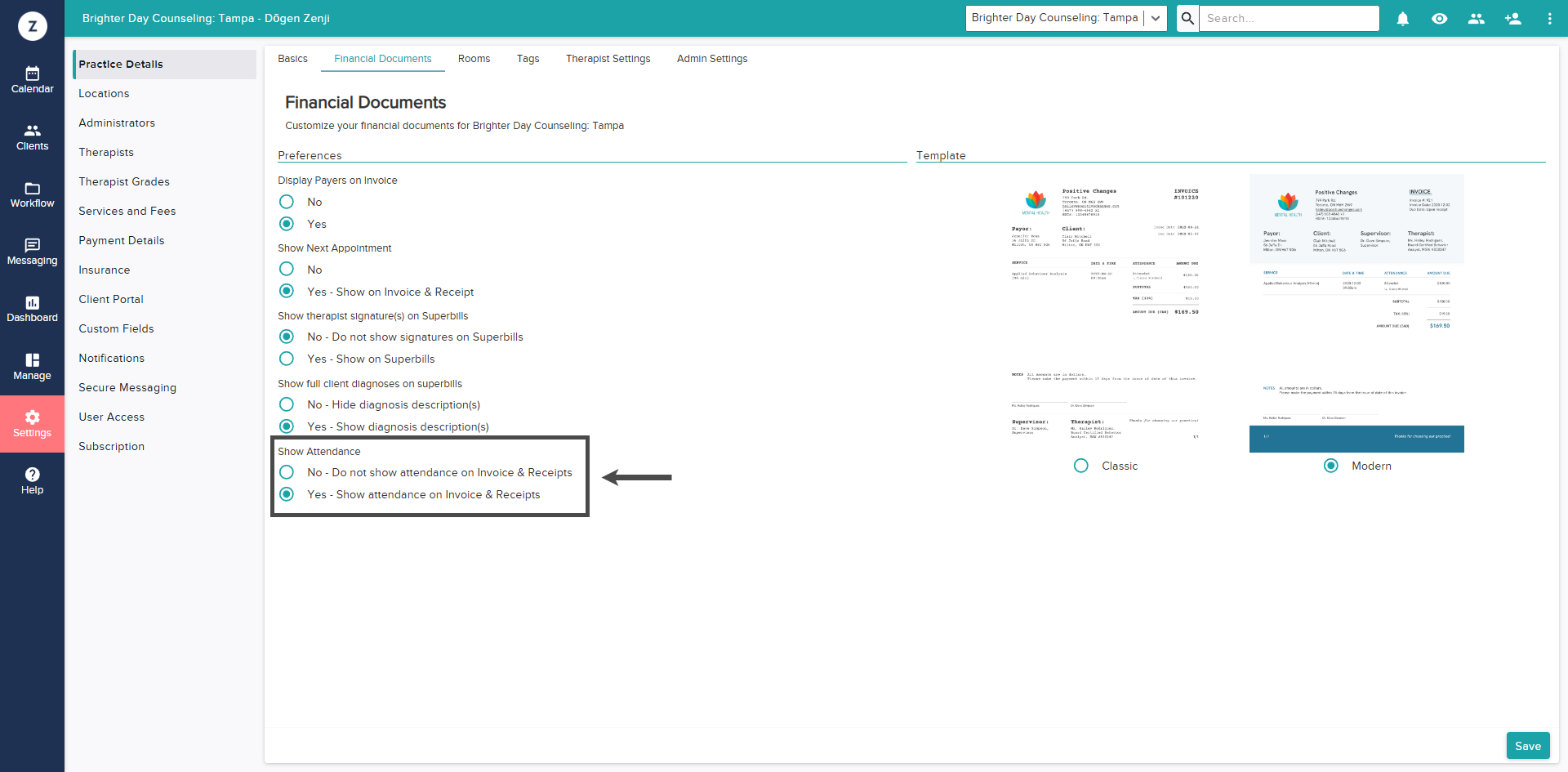The height and width of the screenshot is (772, 1568).
Task: Open Services and Fees settings
Action: (x=164, y=212)
